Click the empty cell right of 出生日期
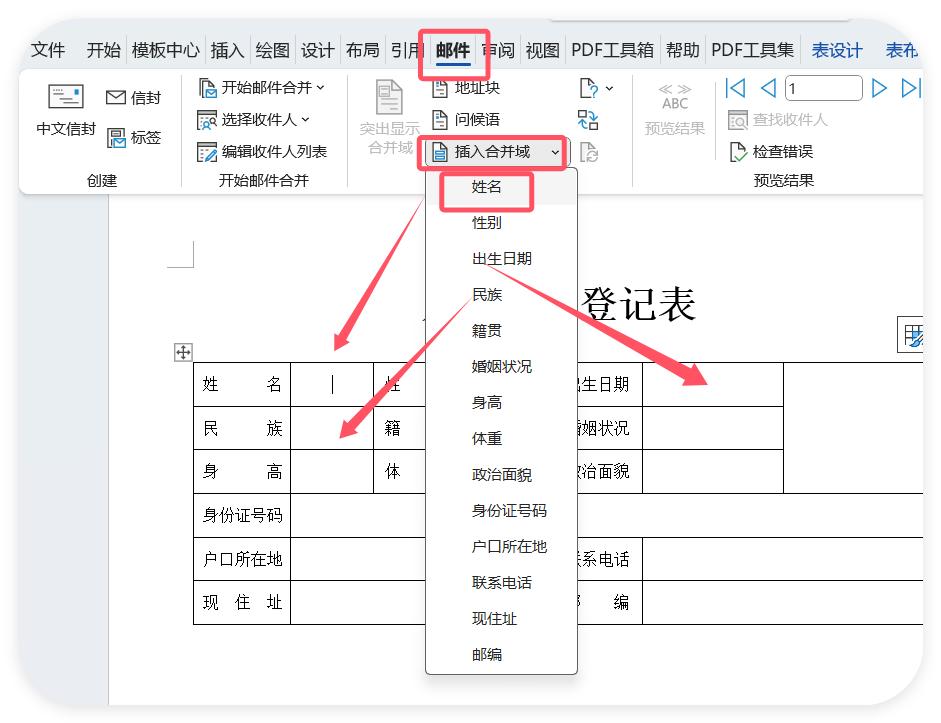The width and height of the screenshot is (941, 723). point(712,385)
